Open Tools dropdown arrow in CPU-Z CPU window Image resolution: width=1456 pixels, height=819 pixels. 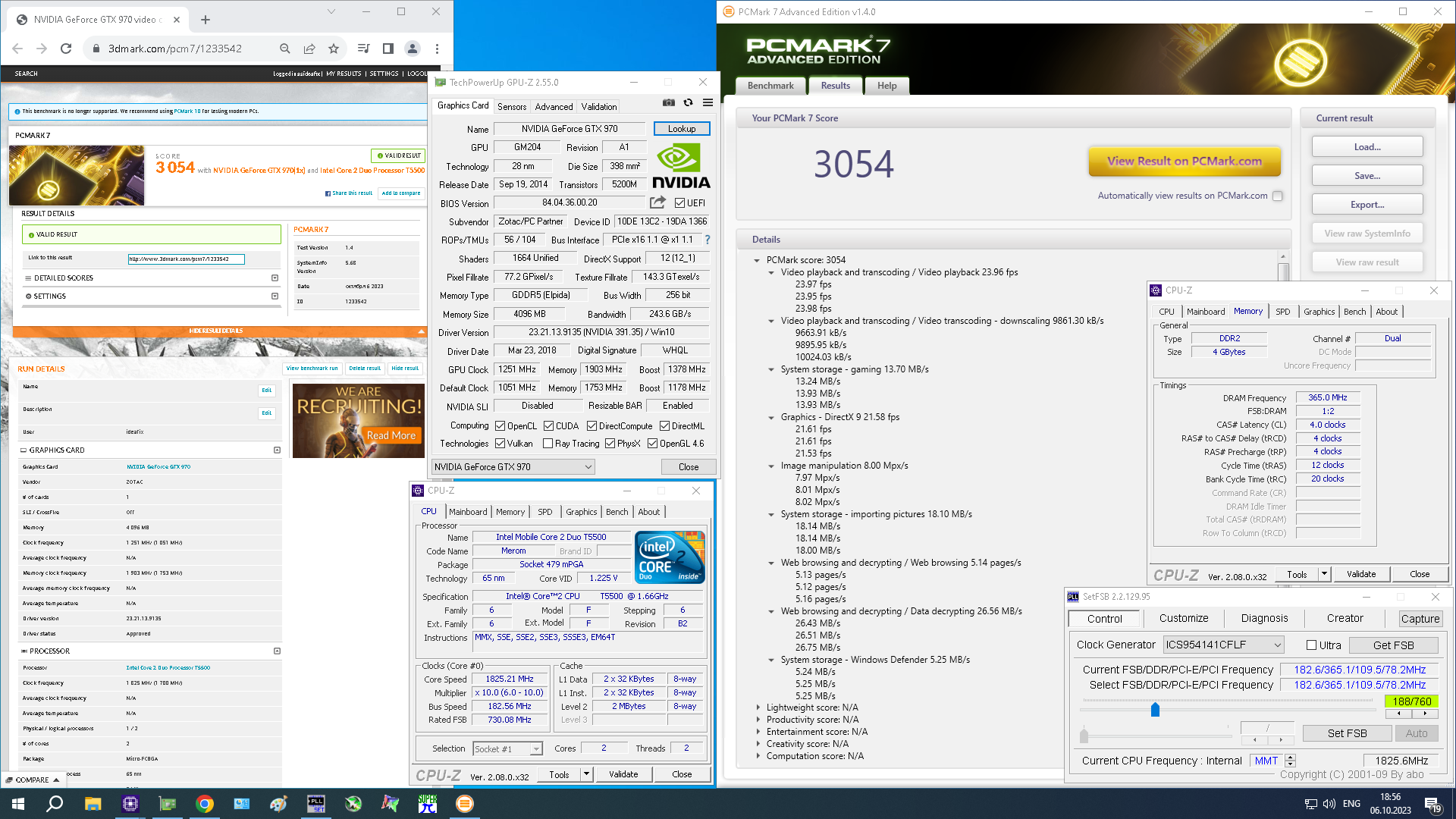click(x=585, y=774)
